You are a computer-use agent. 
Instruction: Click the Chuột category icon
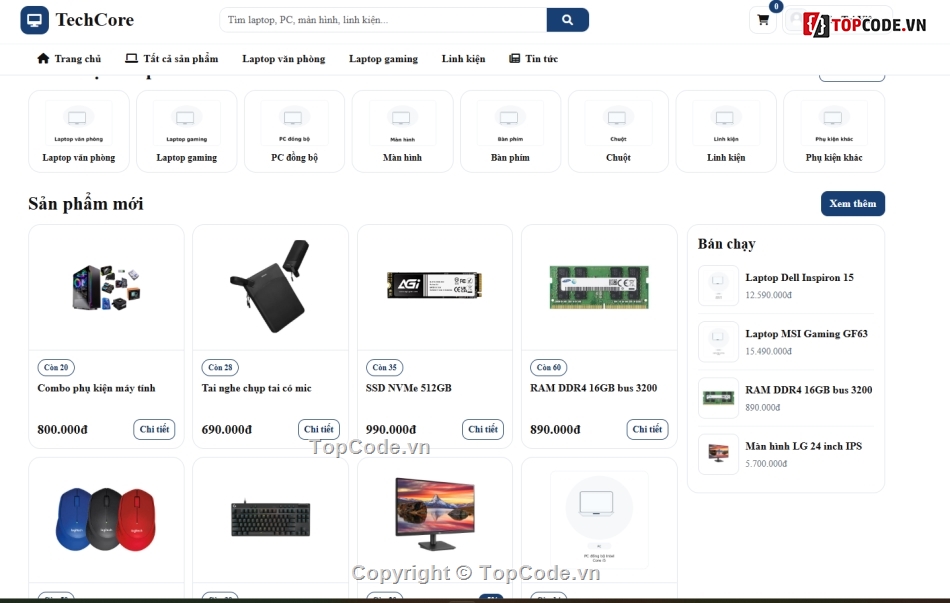(x=618, y=123)
